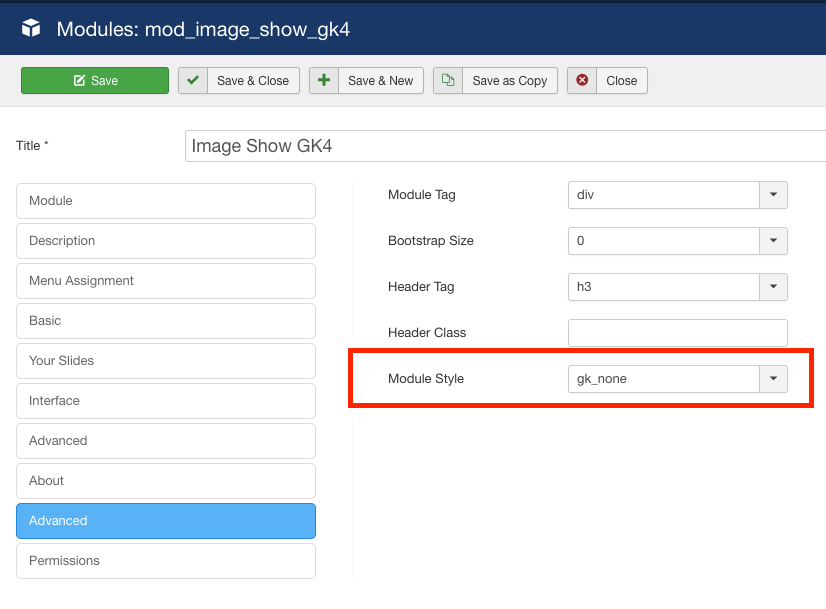The image size is (826, 609).
Task: Expand the Module Style dropdown arrow
Action: tap(773, 379)
